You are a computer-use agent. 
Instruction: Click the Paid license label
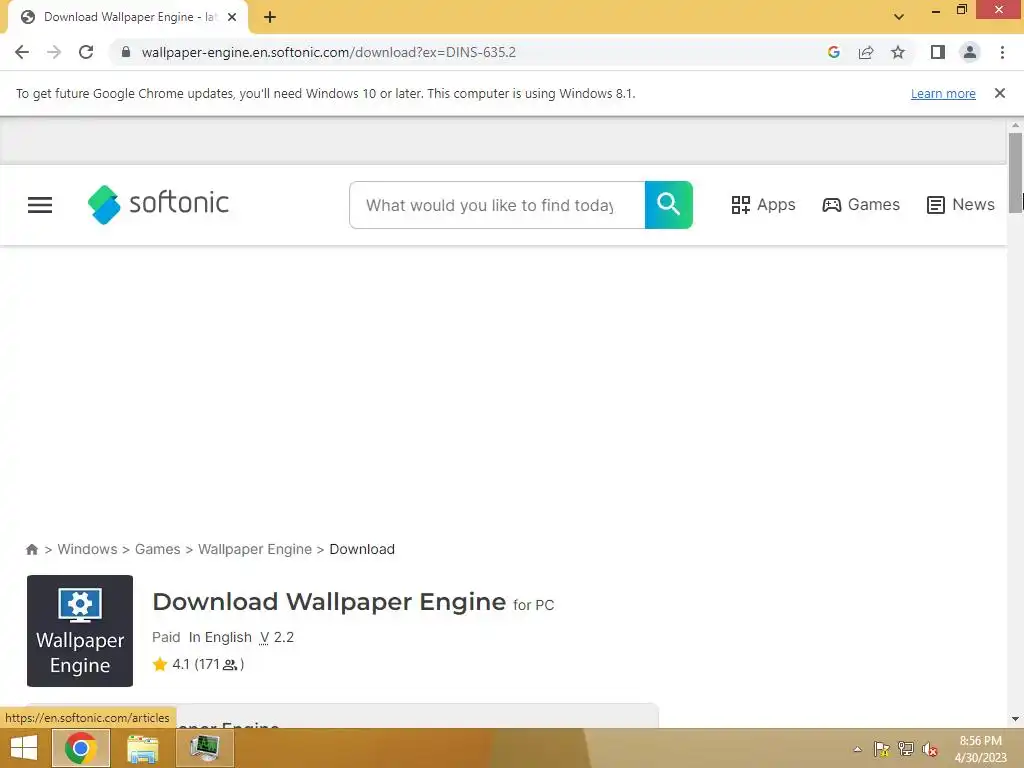166,637
